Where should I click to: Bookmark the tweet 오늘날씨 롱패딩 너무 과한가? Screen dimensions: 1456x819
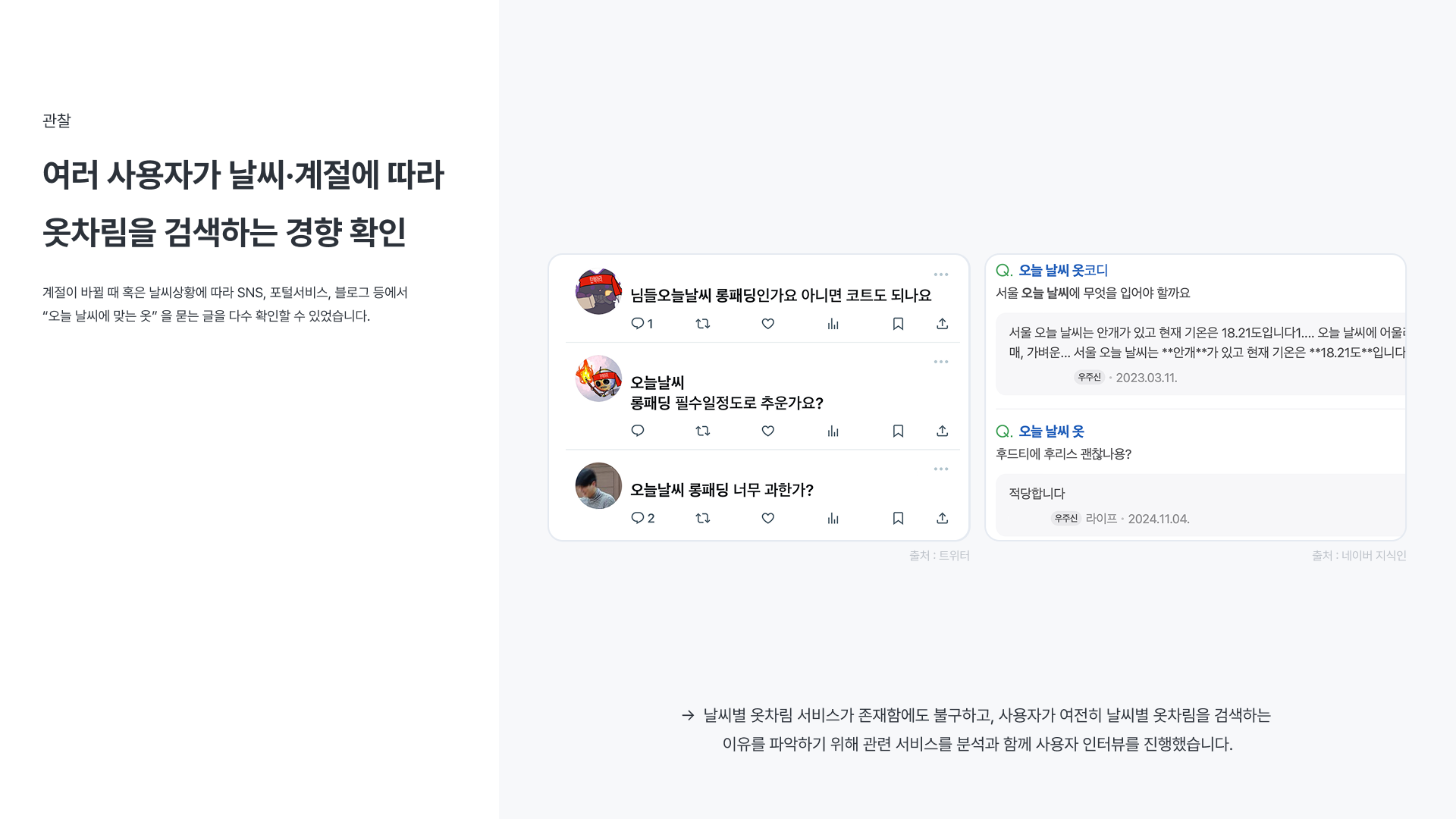pos(898,518)
